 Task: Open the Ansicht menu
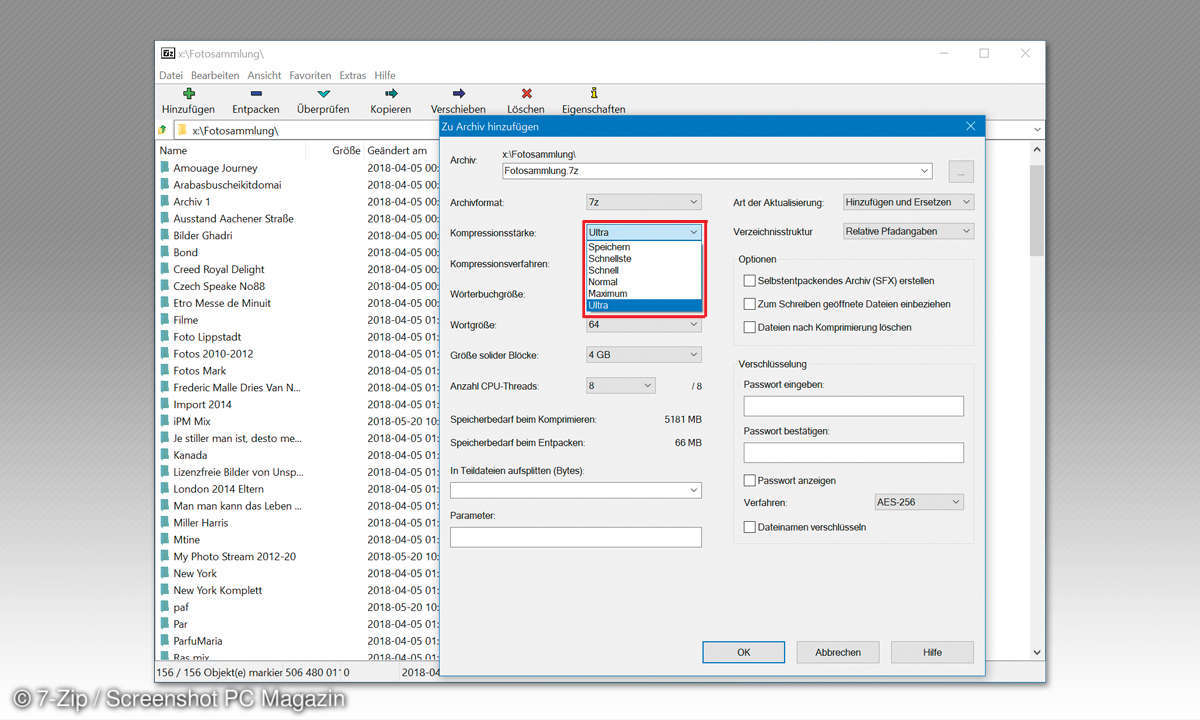click(x=264, y=75)
